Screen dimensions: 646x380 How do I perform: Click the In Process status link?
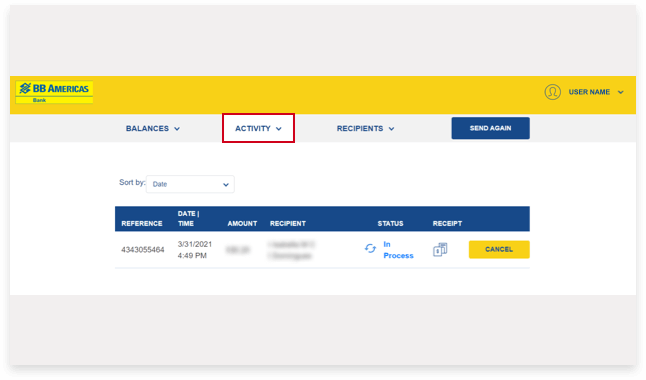tap(398, 250)
